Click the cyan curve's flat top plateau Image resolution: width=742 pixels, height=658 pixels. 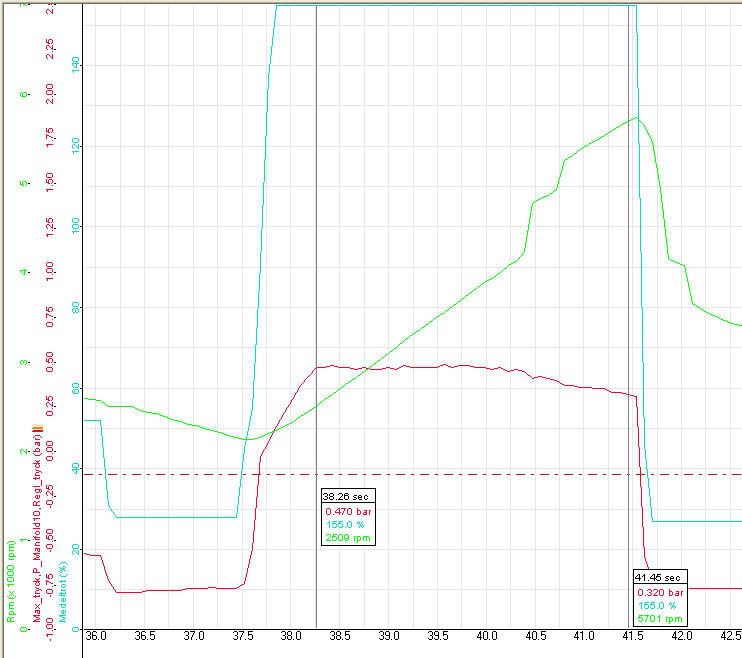click(450, 6)
